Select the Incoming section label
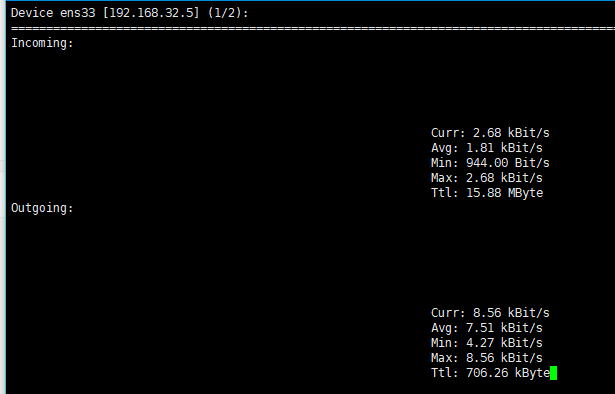This screenshot has height=394, width=615. (x=42, y=43)
